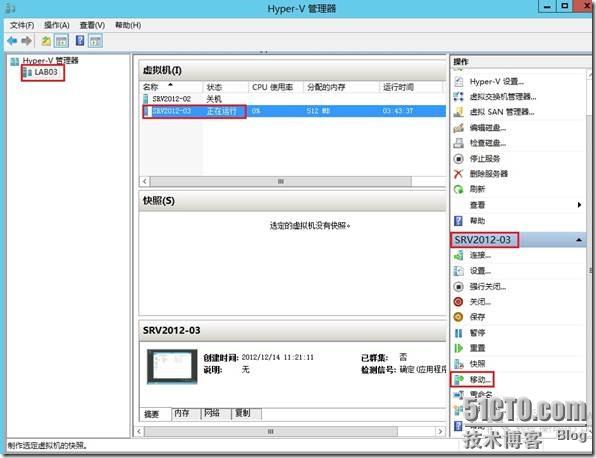Open Hyper-V 设置 from the actions pane
The width and height of the screenshot is (596, 458).
pos(496,81)
